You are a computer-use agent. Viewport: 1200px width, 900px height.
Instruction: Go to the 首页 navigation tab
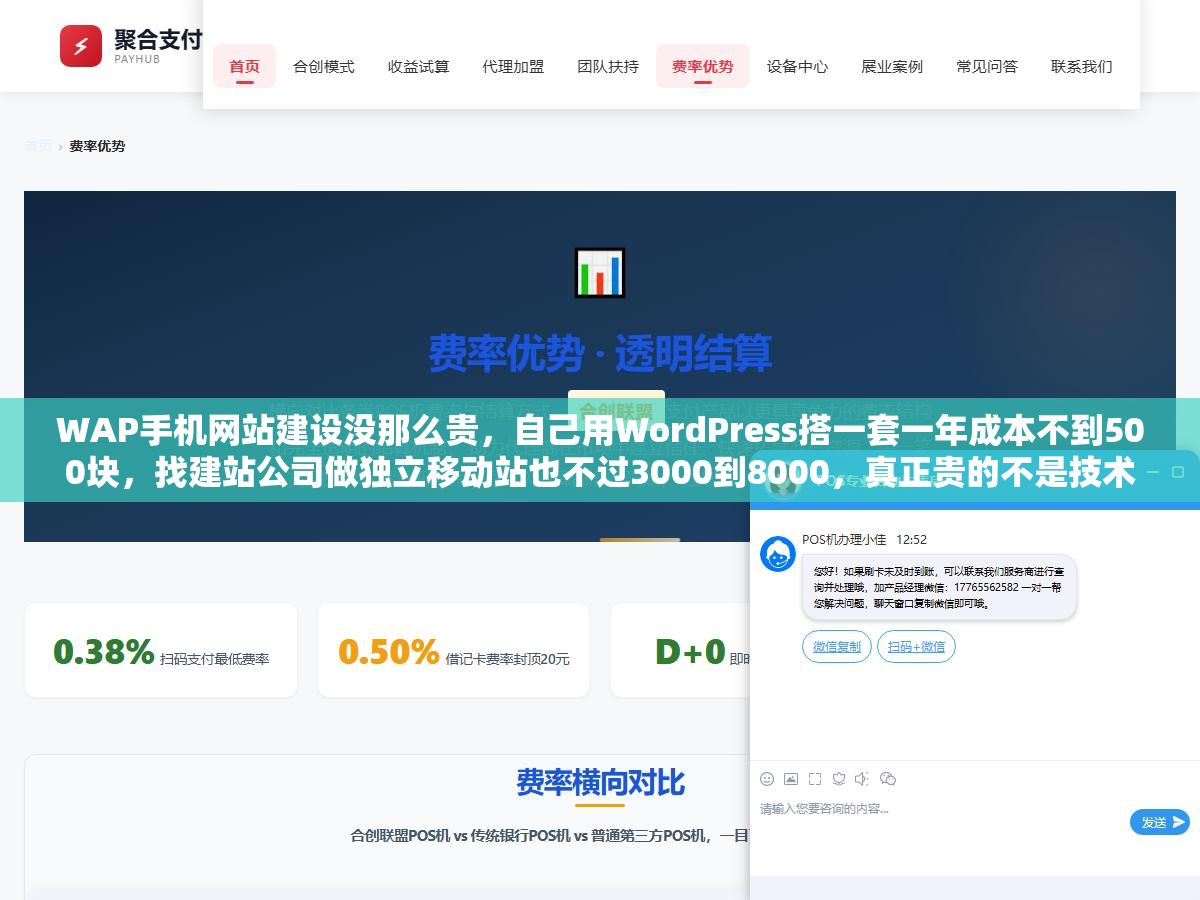(x=244, y=66)
